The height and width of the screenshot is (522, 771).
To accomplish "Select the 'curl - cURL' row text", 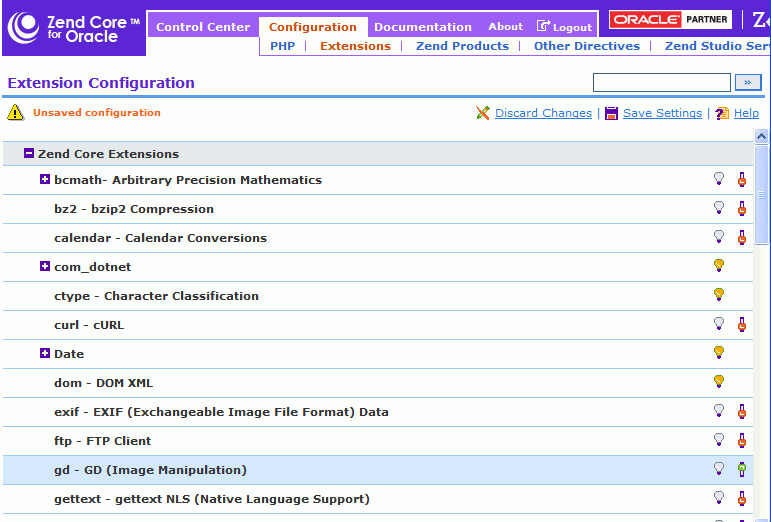I will pos(89,325).
